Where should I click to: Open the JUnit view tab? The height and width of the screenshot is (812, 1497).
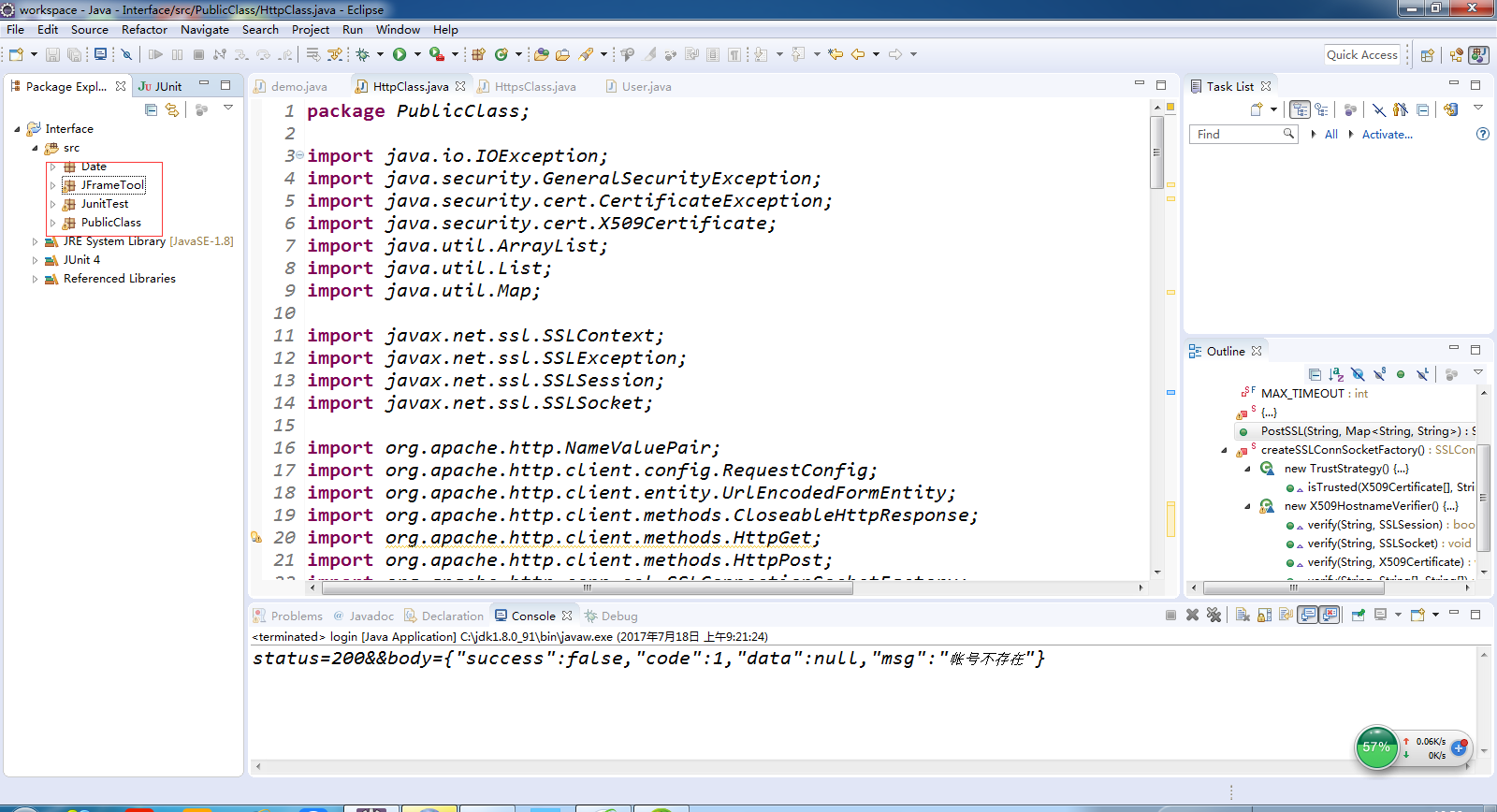point(161,86)
